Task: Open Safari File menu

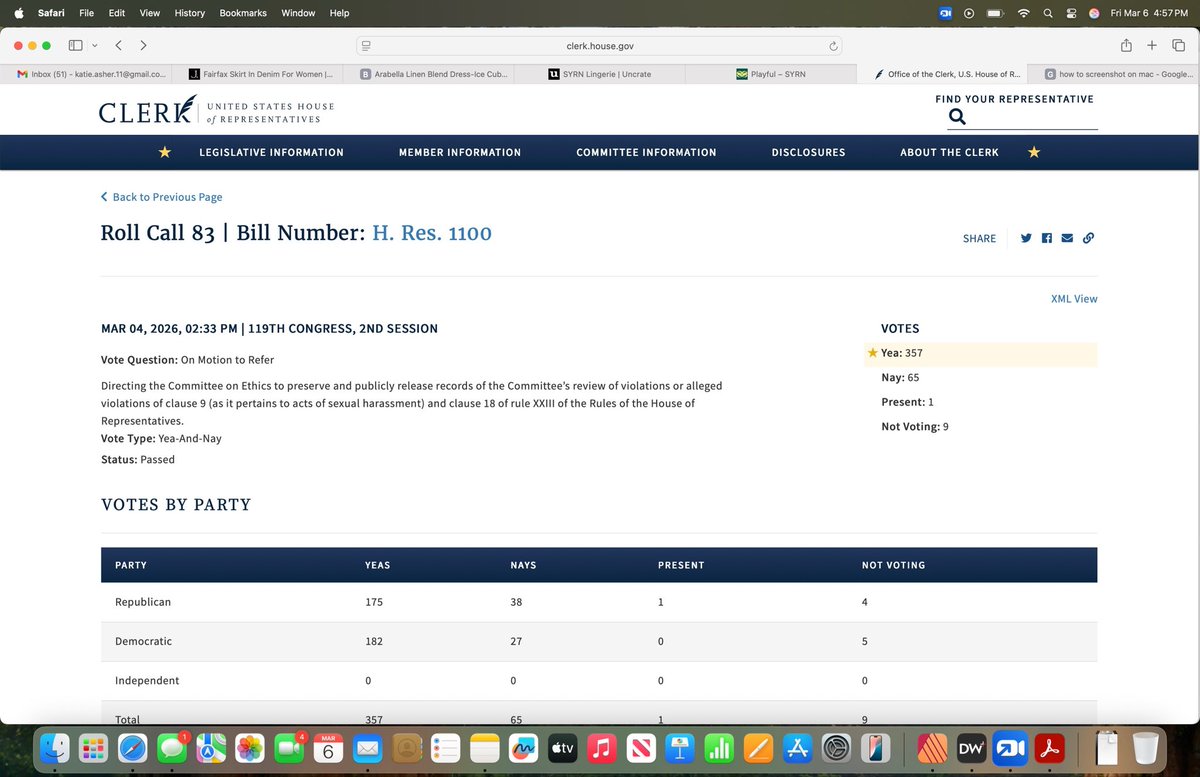Action: 87,13
